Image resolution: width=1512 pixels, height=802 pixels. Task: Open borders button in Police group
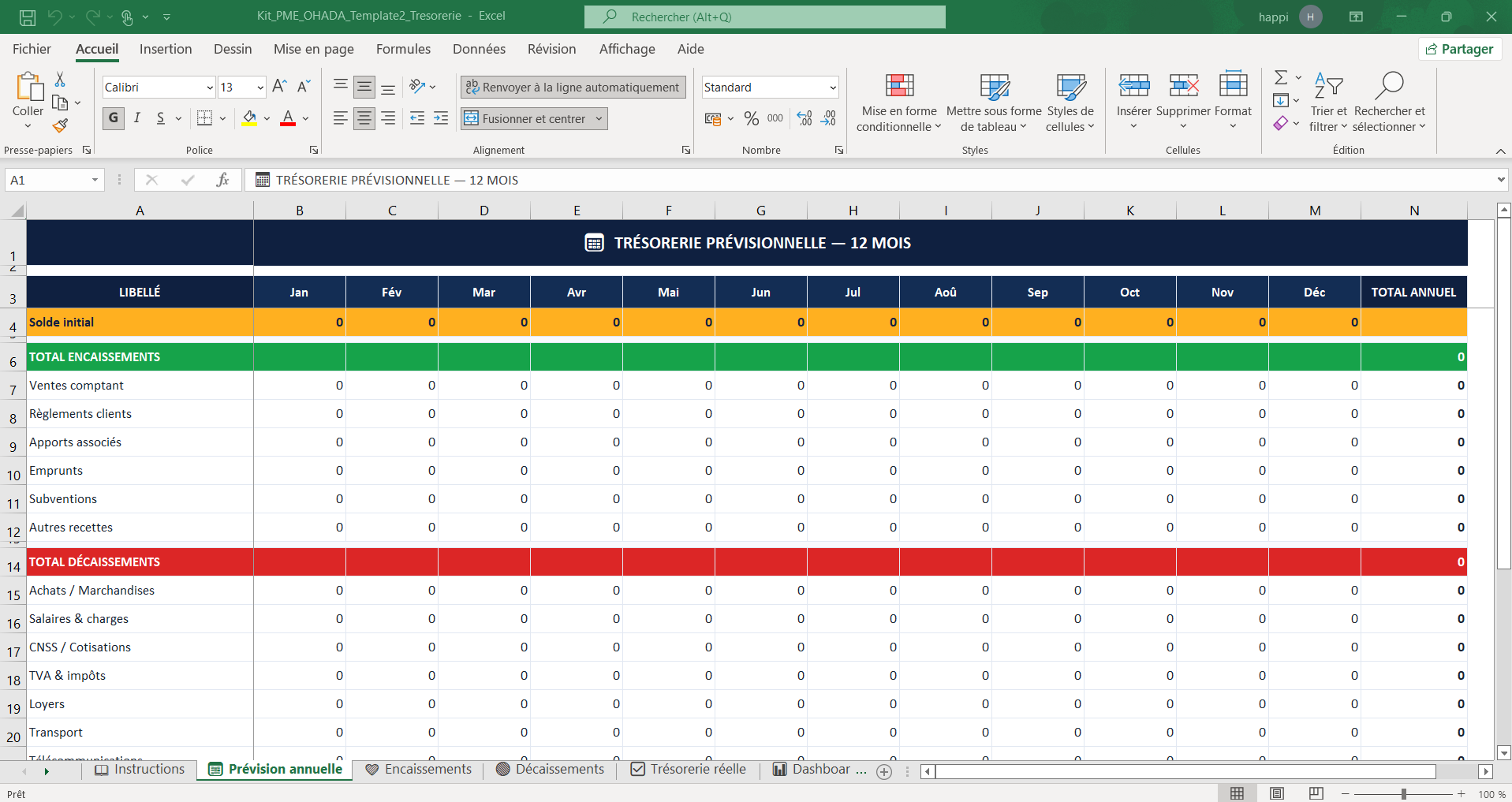pos(205,118)
